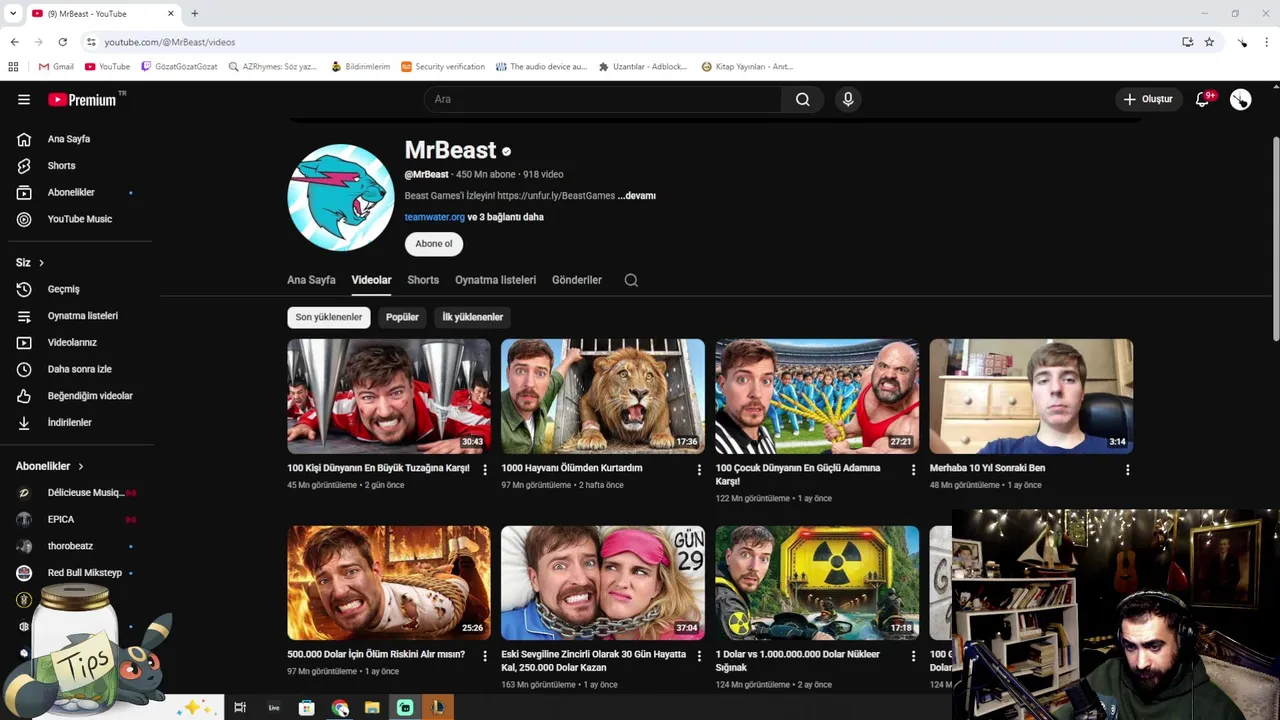Open the YouTube hamburger guide menu
The height and width of the screenshot is (720, 1280).
point(24,99)
